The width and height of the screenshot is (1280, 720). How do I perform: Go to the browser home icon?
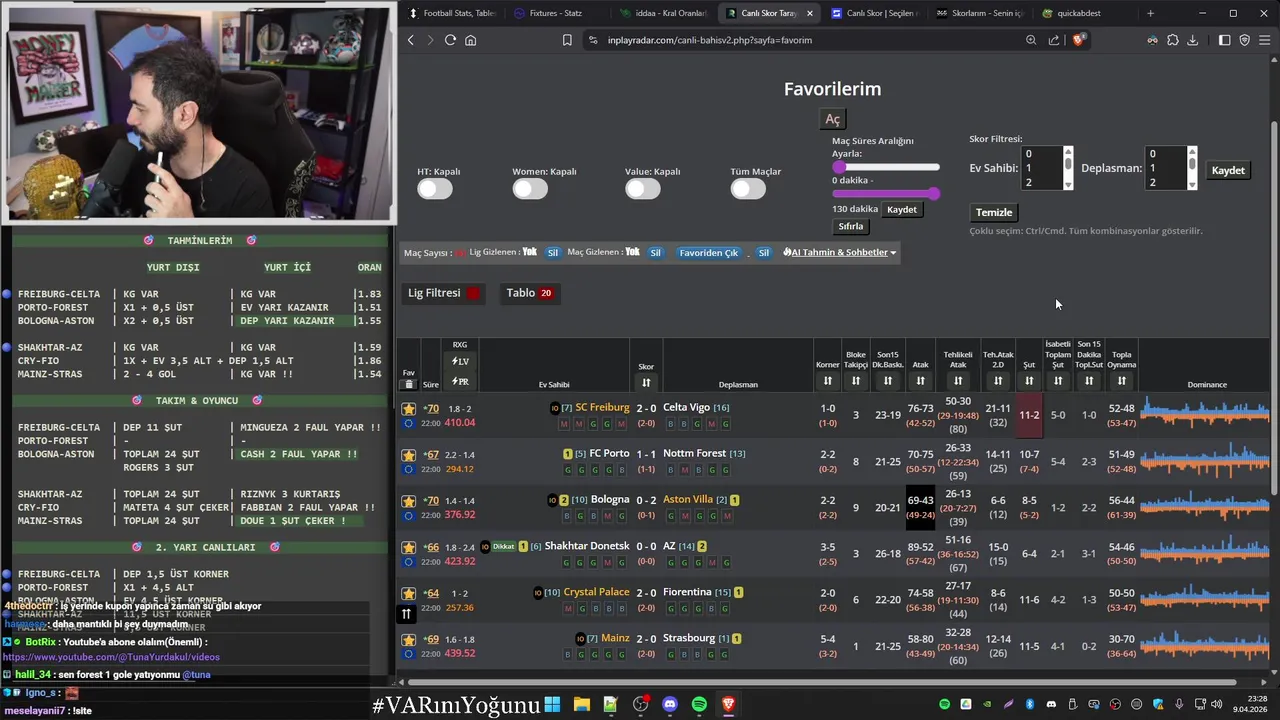[x=470, y=40]
